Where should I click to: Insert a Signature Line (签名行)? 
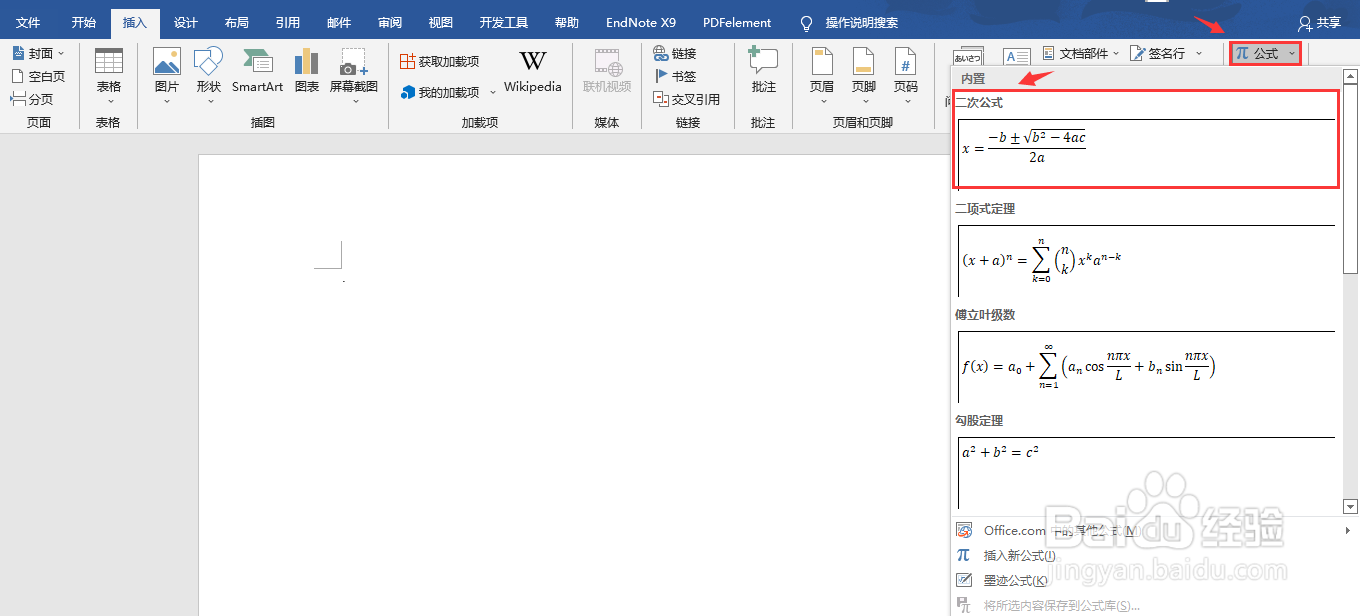click(x=1157, y=53)
